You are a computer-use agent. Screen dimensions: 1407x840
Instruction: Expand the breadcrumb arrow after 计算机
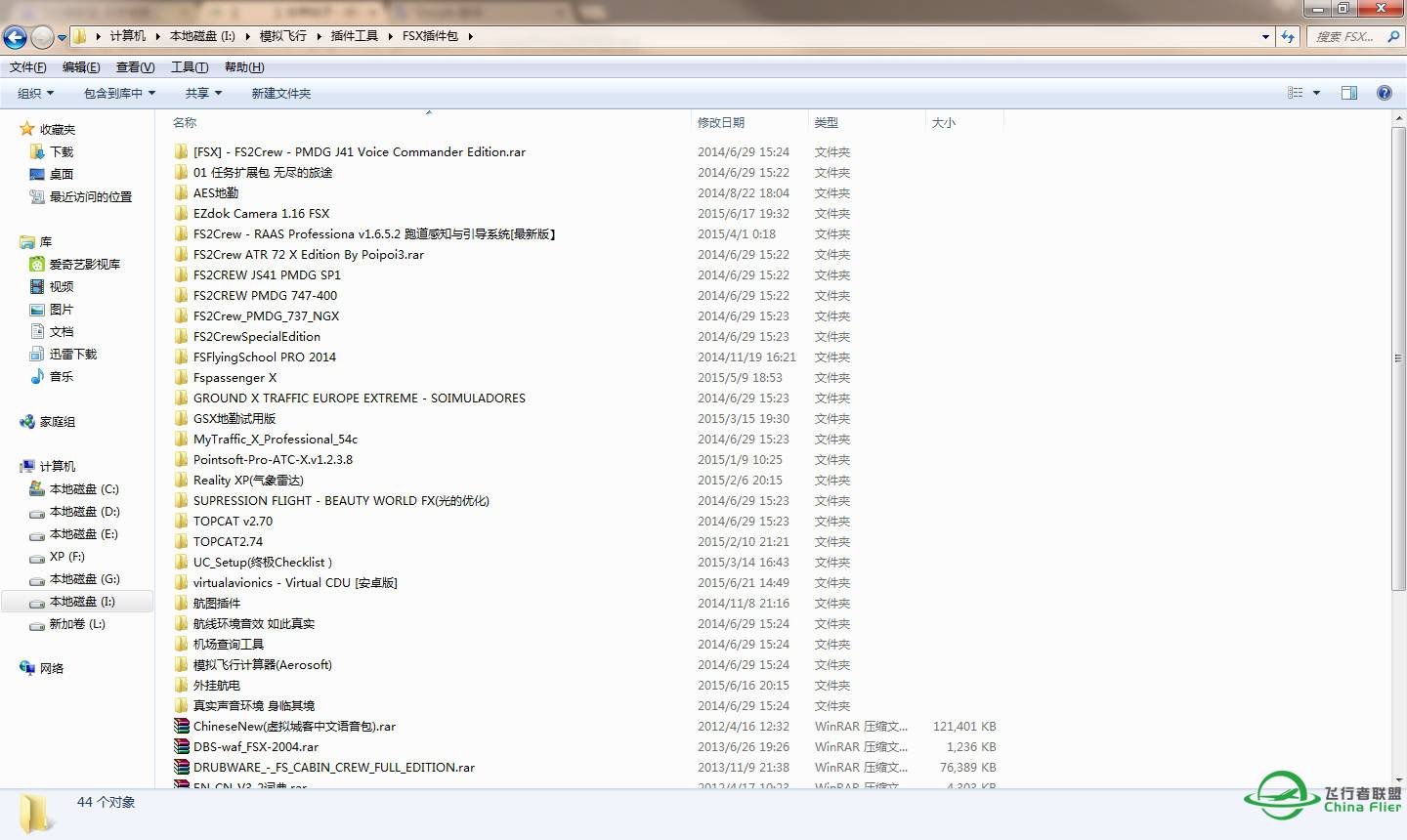156,36
